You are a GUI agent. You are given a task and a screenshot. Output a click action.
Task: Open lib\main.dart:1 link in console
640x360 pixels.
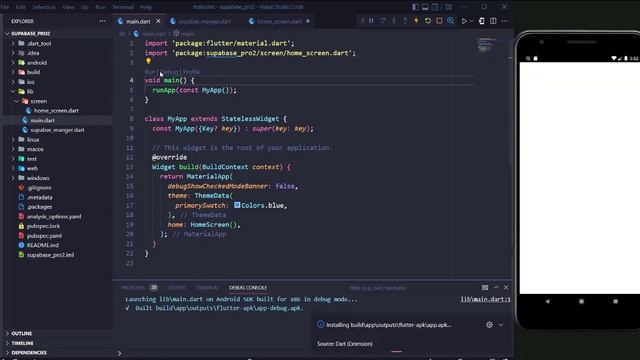pyautogui.click(x=485, y=299)
